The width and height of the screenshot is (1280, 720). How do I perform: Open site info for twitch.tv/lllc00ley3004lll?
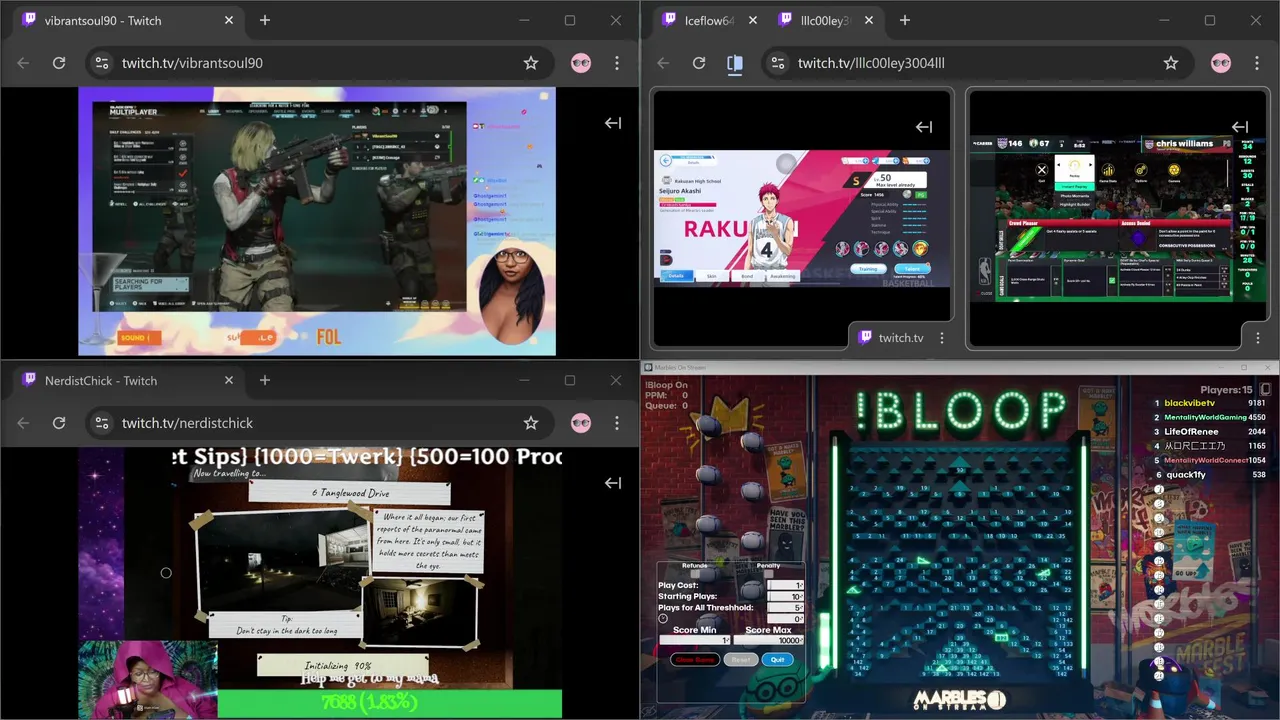click(x=777, y=63)
